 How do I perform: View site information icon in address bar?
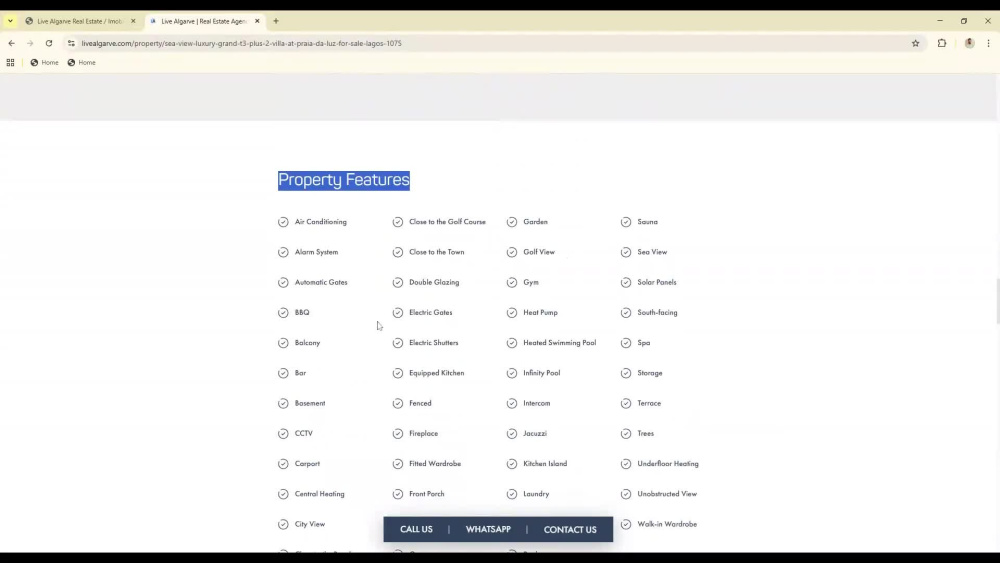coord(71,43)
